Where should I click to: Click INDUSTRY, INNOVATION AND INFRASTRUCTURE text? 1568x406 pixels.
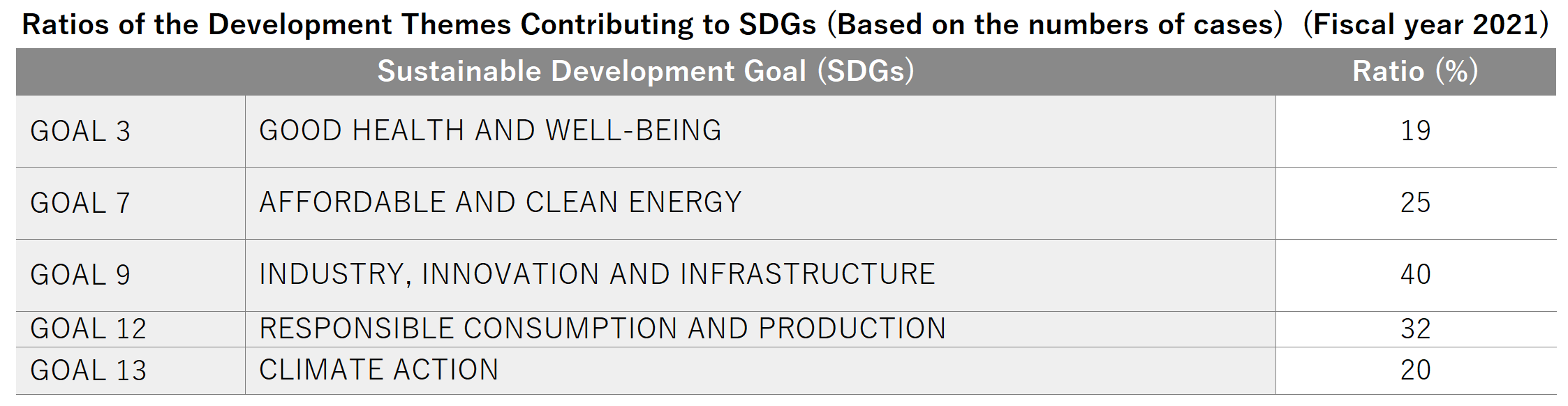point(597,274)
